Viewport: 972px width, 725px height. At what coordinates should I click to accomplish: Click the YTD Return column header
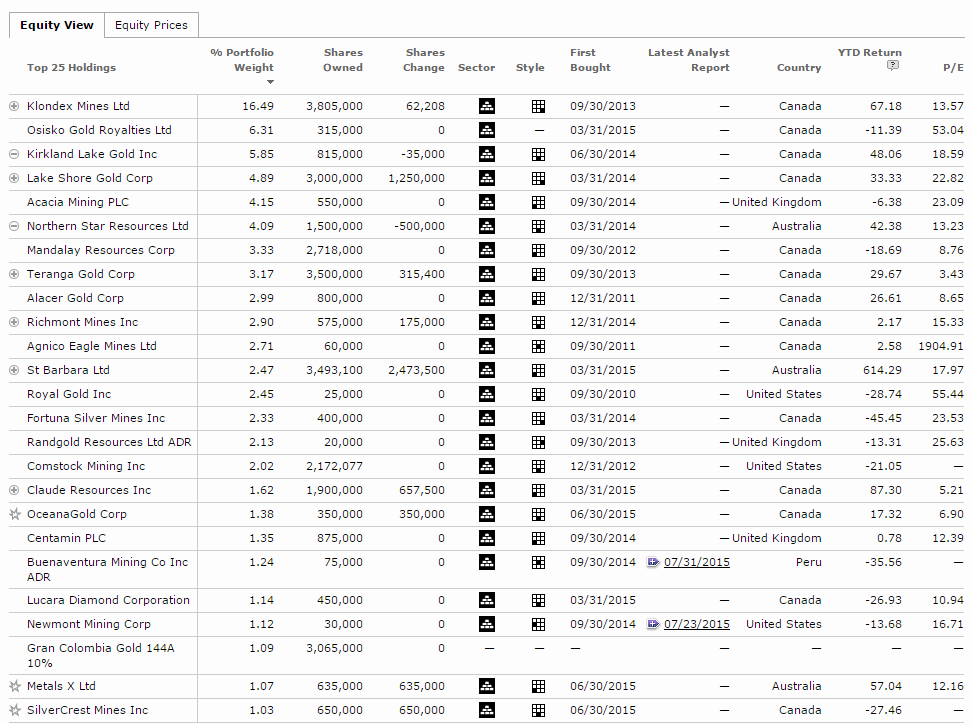pyautogui.click(x=870, y=53)
